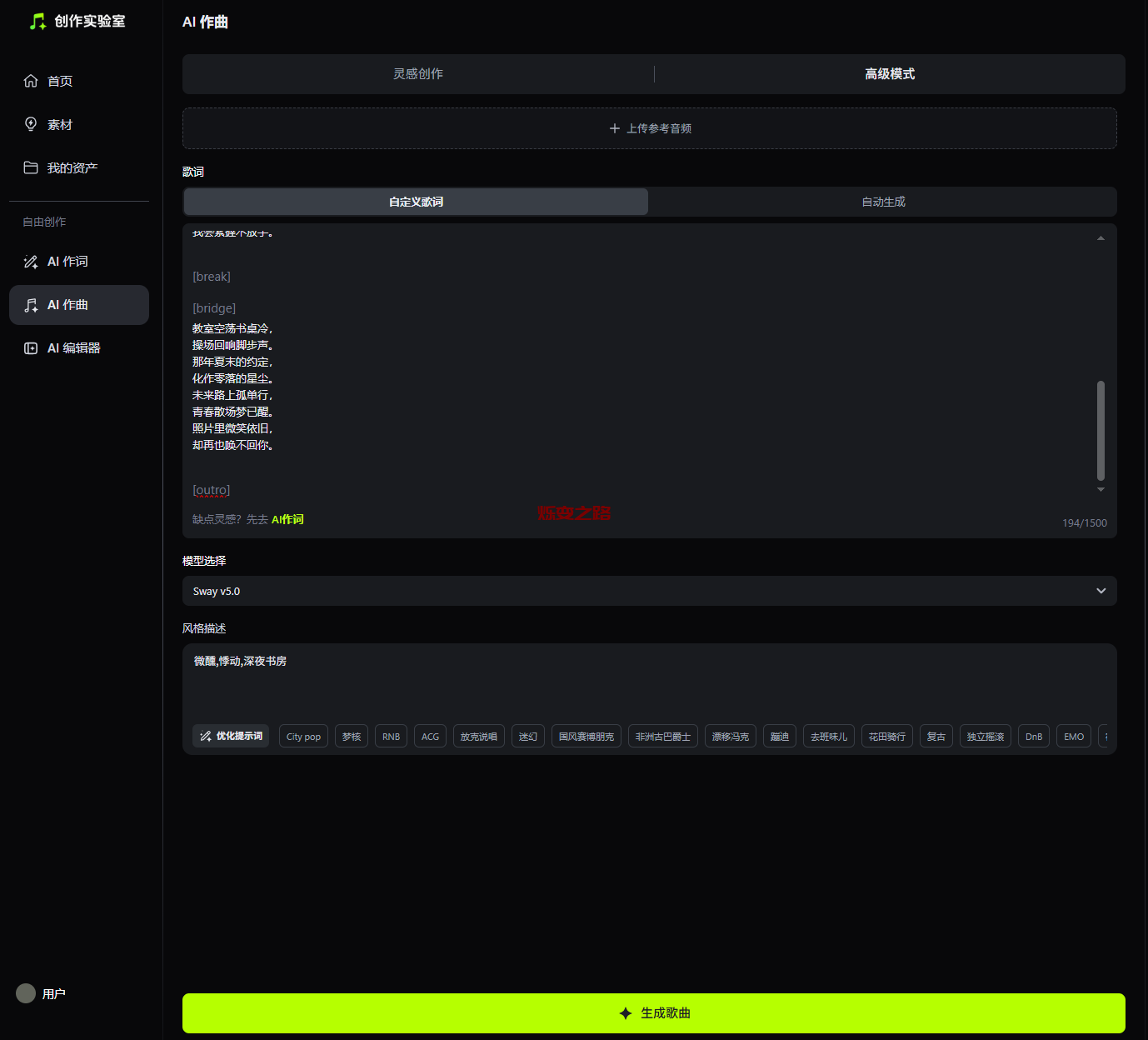Image resolution: width=1148 pixels, height=1040 pixels.
Task: Follow the AI作词 link below lyrics
Action: [x=287, y=519]
